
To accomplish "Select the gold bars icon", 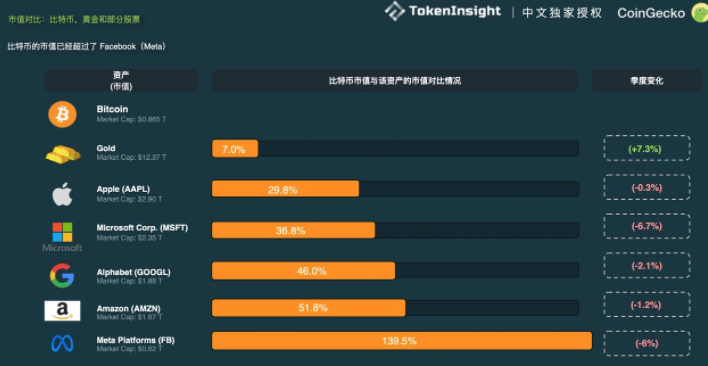I will point(63,154).
